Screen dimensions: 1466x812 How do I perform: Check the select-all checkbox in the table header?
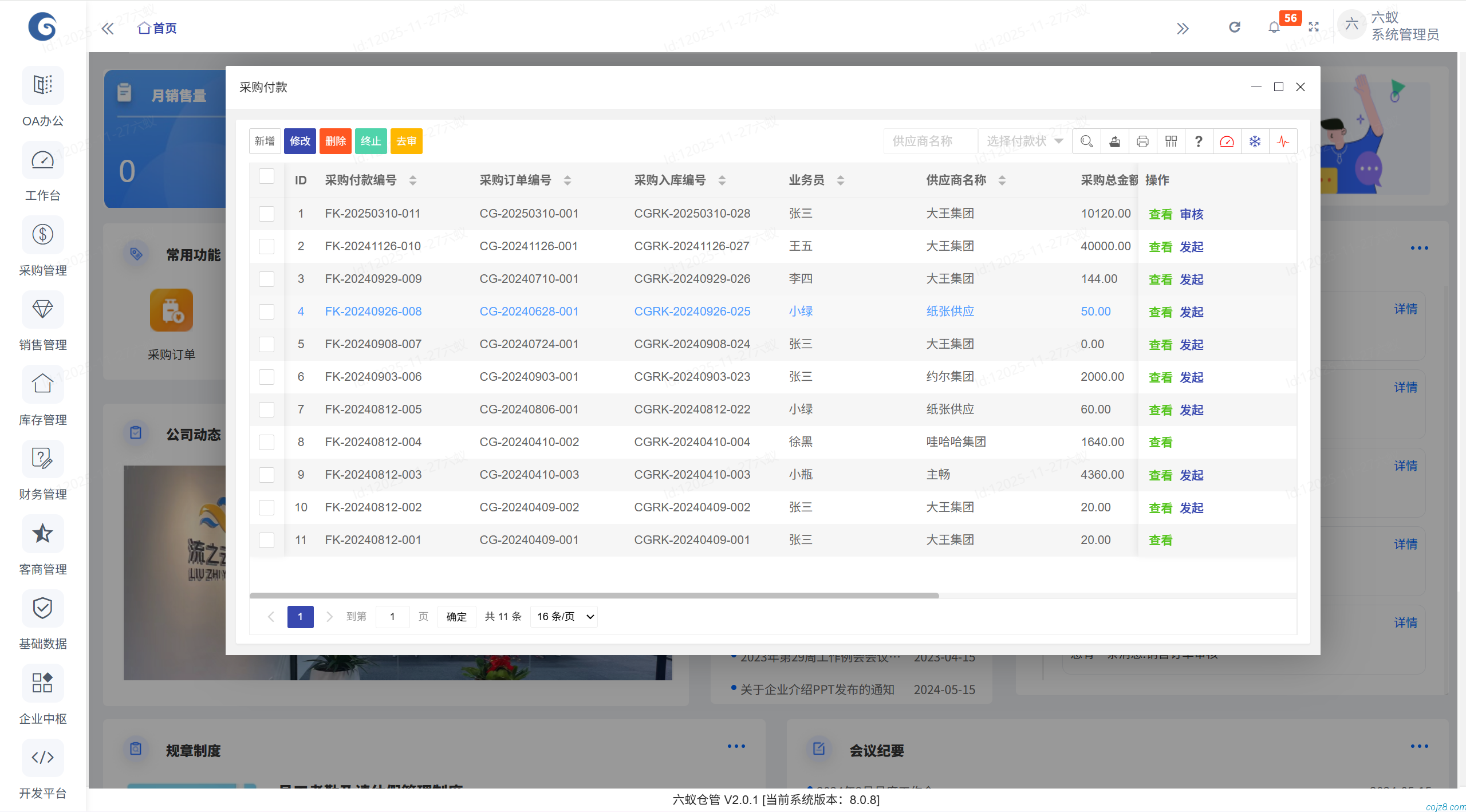tap(266, 177)
